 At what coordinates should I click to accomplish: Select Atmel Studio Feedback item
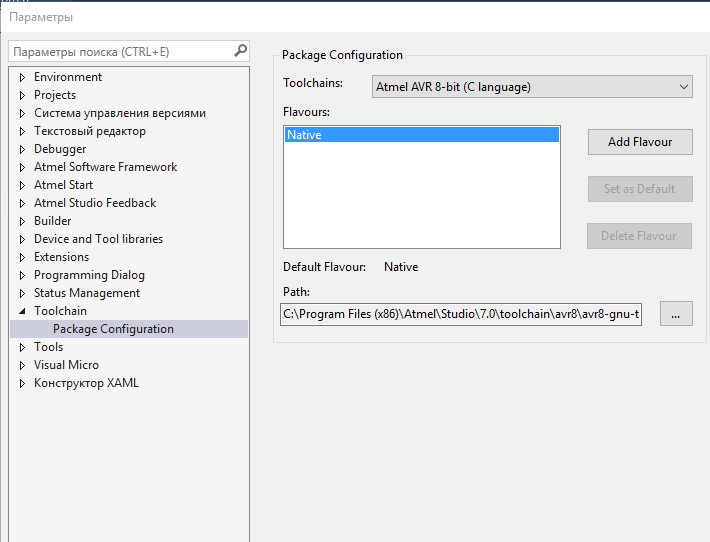[95, 203]
